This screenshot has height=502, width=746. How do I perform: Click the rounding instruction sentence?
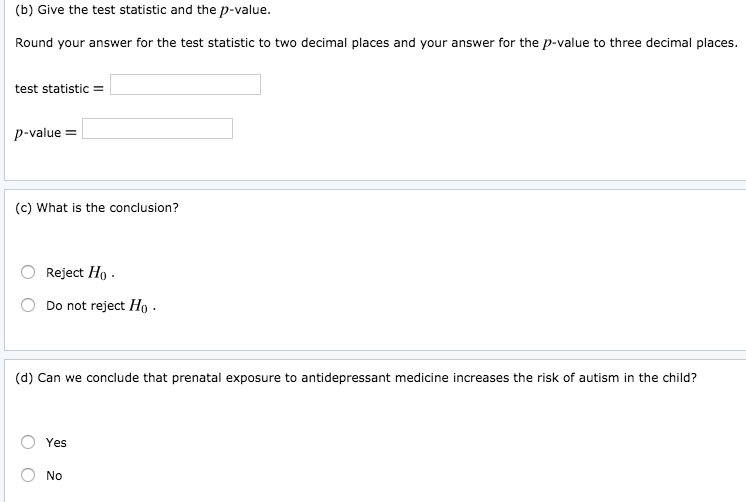(x=376, y=43)
